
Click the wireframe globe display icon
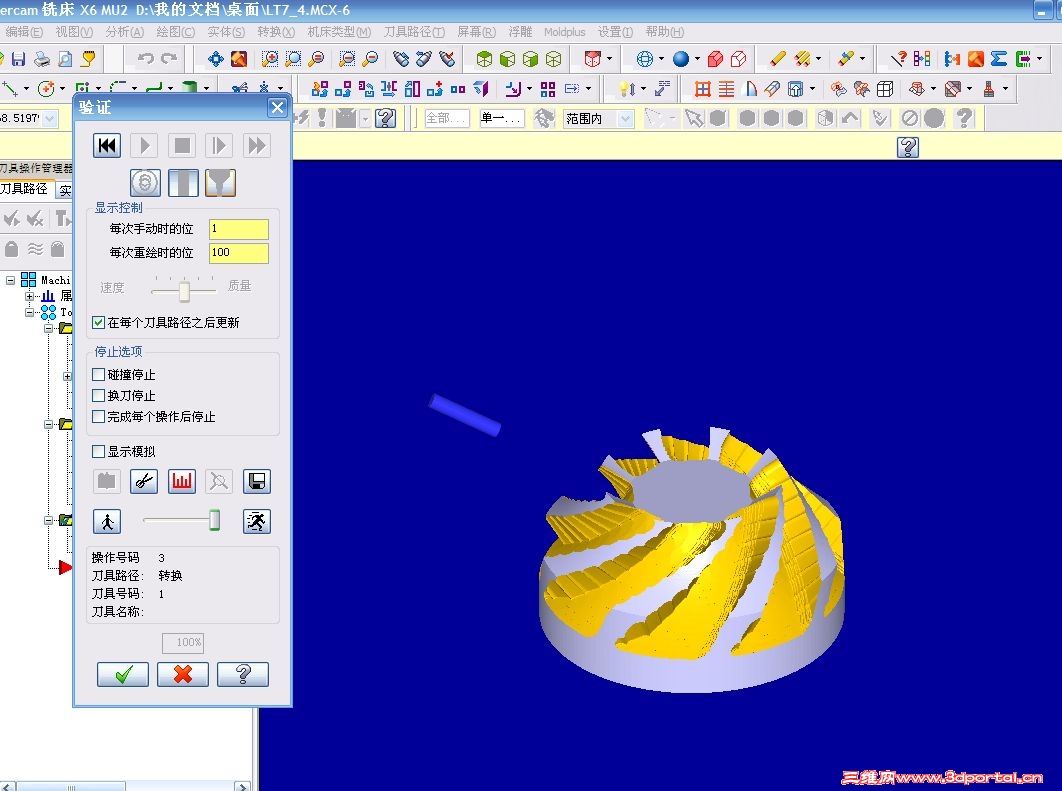tap(644, 59)
